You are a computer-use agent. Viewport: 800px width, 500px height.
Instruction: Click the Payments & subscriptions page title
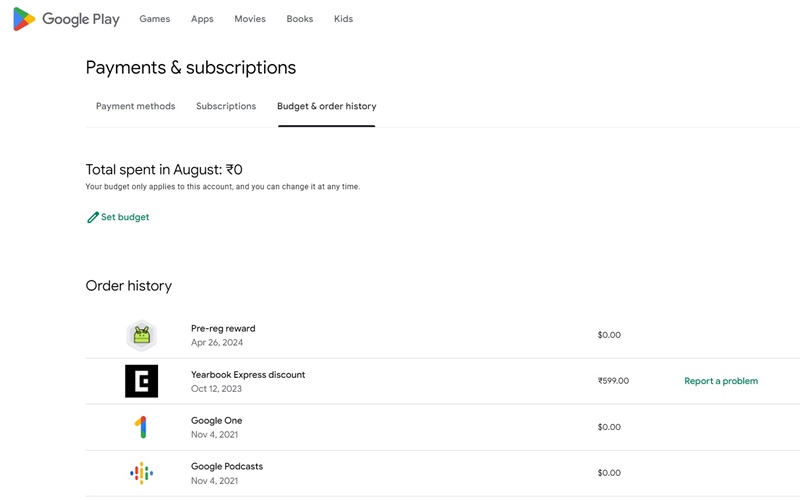[x=191, y=68]
